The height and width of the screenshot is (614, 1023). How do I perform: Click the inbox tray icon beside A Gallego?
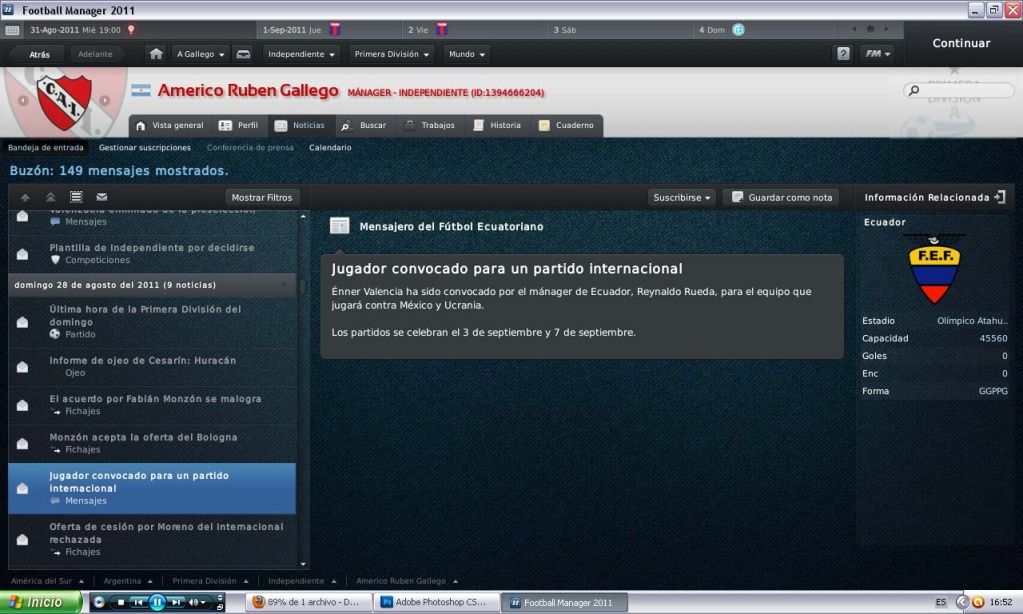[x=243, y=54]
